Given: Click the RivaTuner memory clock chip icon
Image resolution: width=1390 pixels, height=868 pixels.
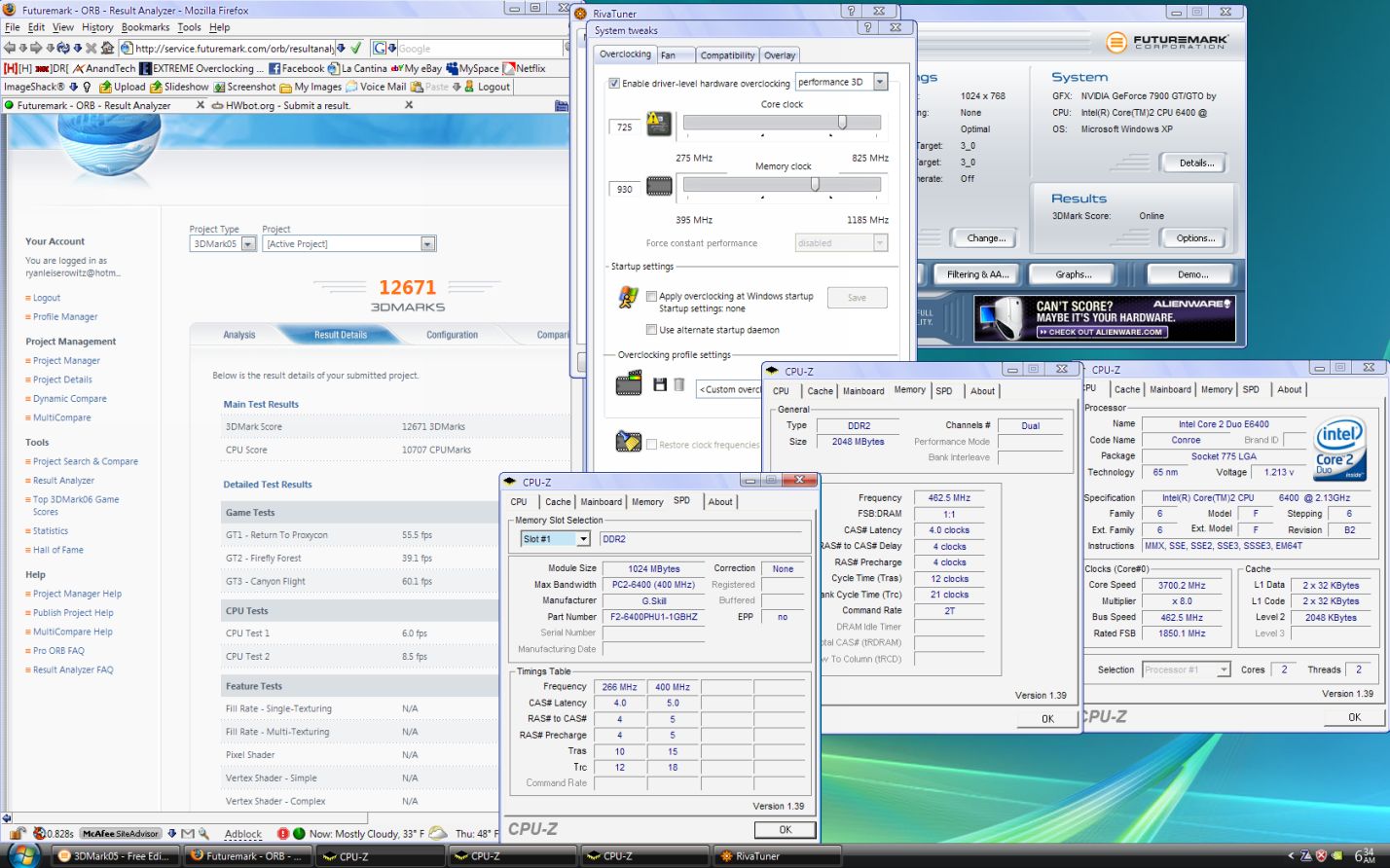Looking at the screenshot, I should [659, 187].
